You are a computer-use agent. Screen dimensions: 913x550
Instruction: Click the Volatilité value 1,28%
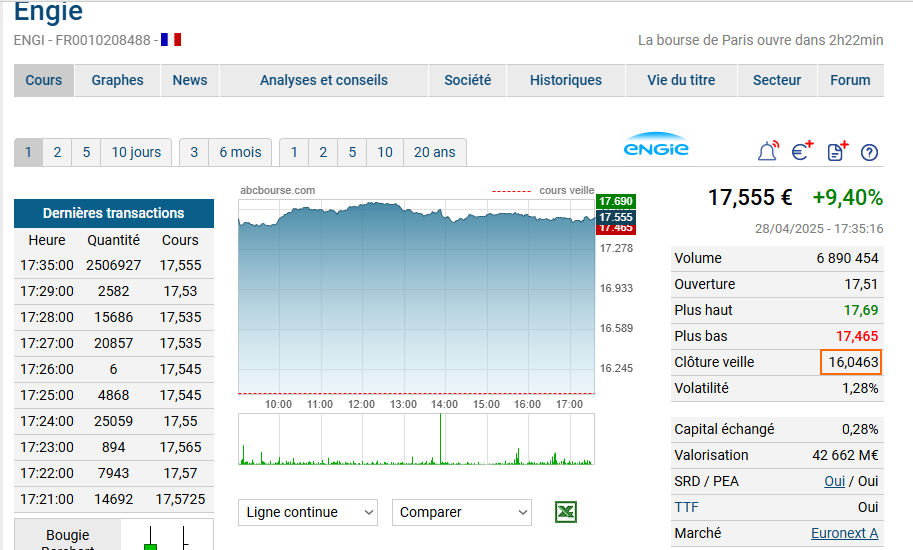pos(860,388)
